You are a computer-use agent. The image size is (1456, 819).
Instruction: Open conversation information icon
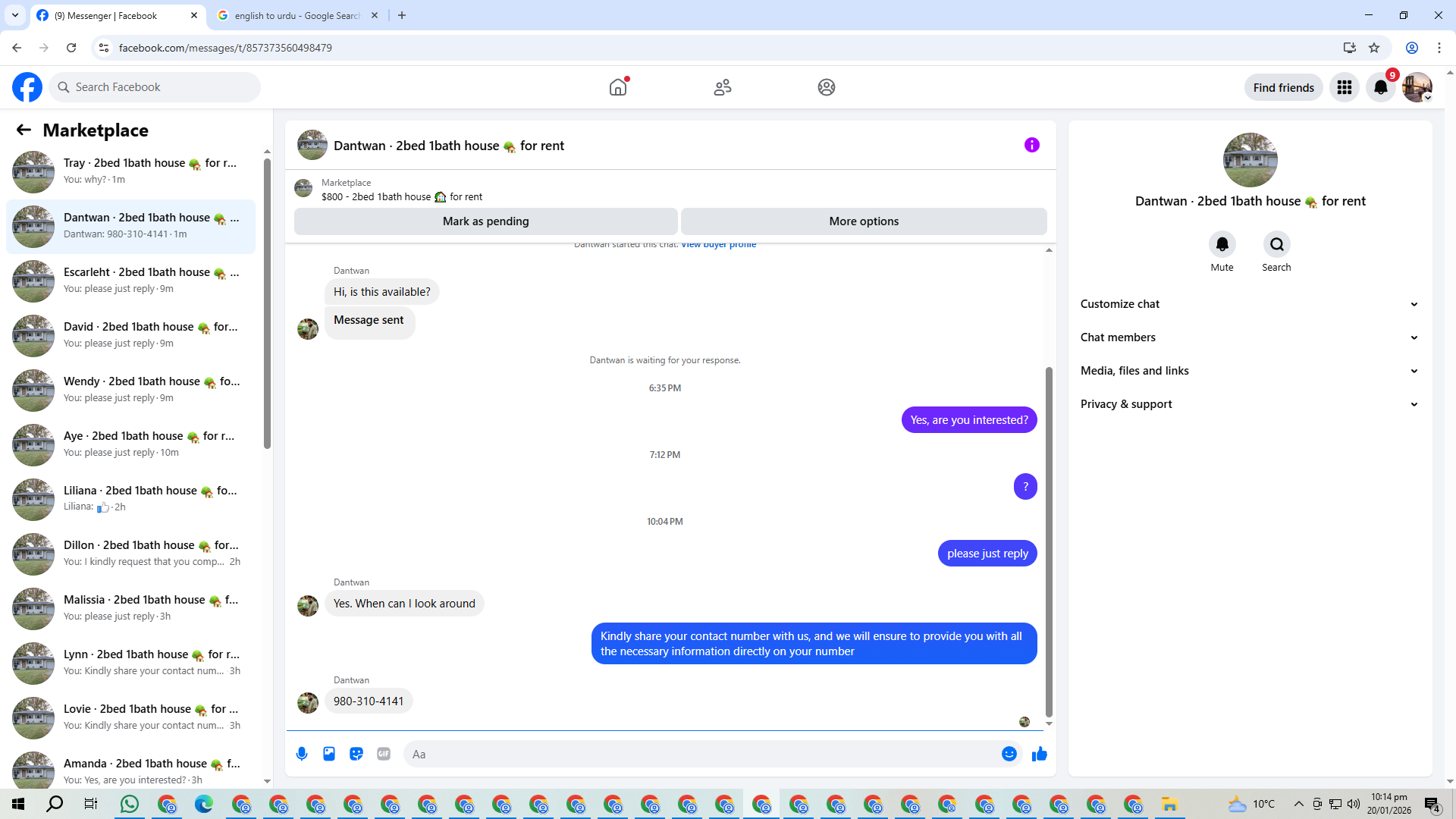pos(1032,145)
